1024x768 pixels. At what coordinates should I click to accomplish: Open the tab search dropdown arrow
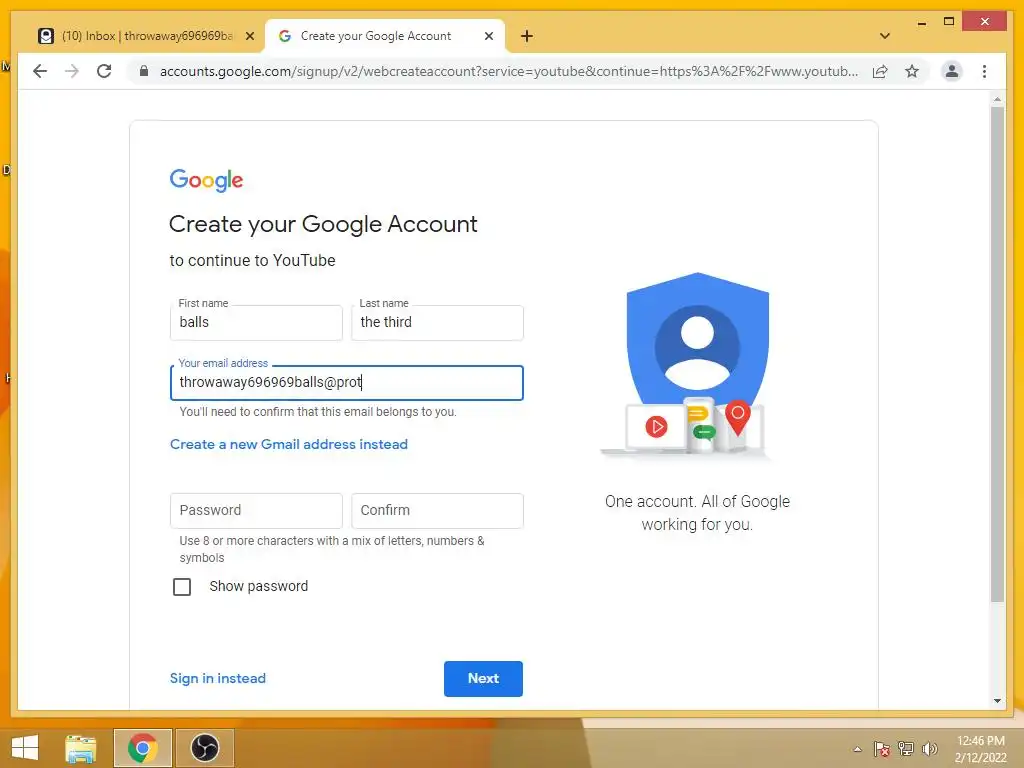click(884, 36)
